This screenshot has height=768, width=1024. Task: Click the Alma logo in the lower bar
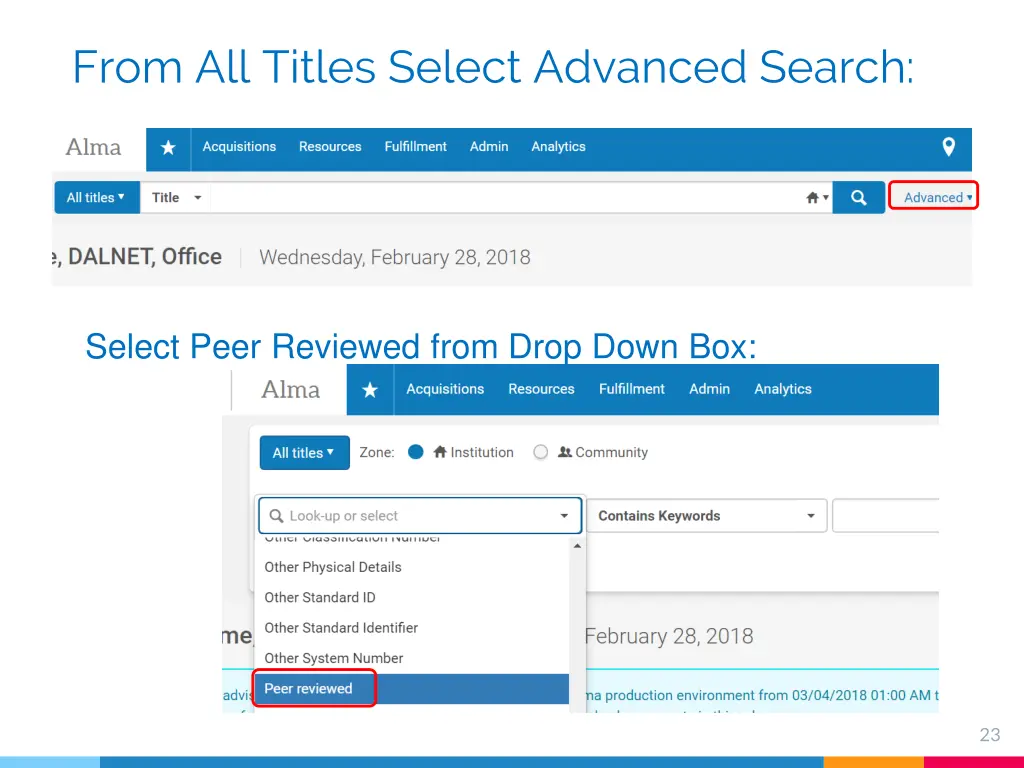[x=291, y=390]
